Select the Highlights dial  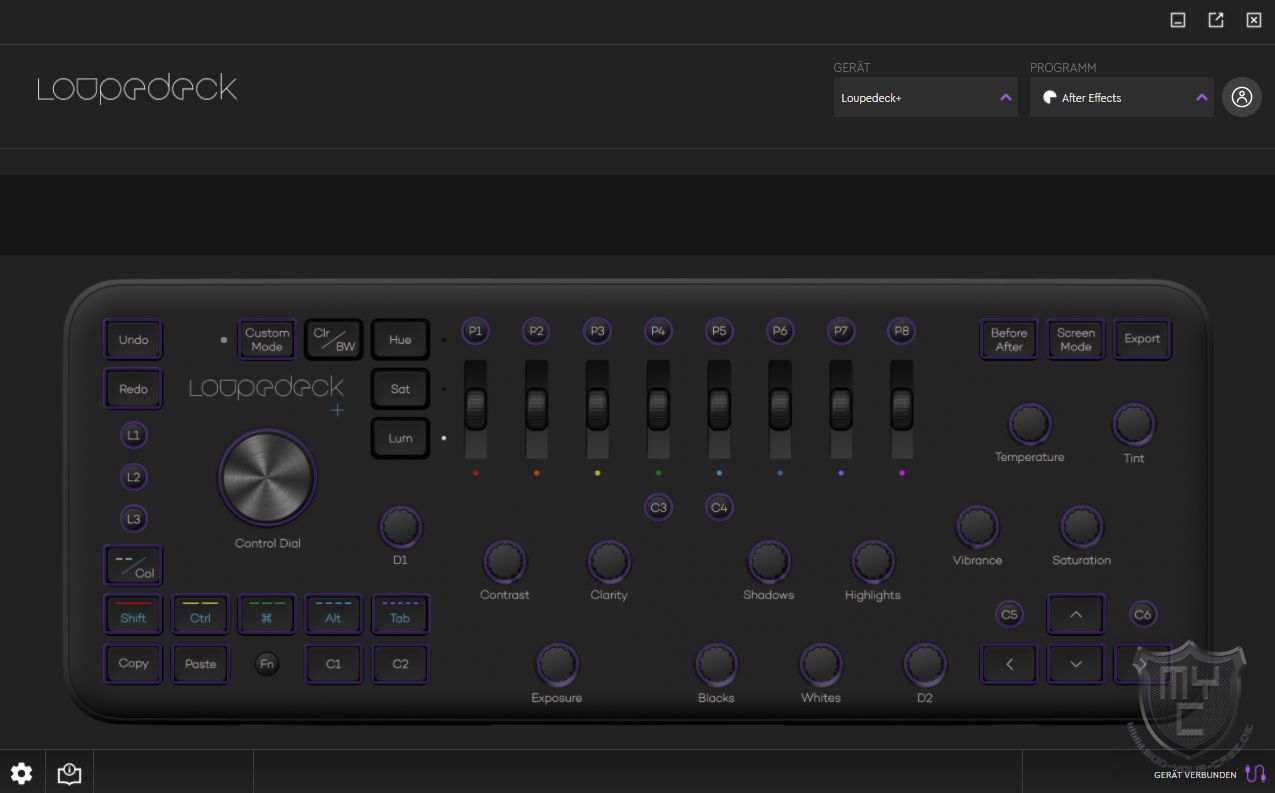(872, 562)
